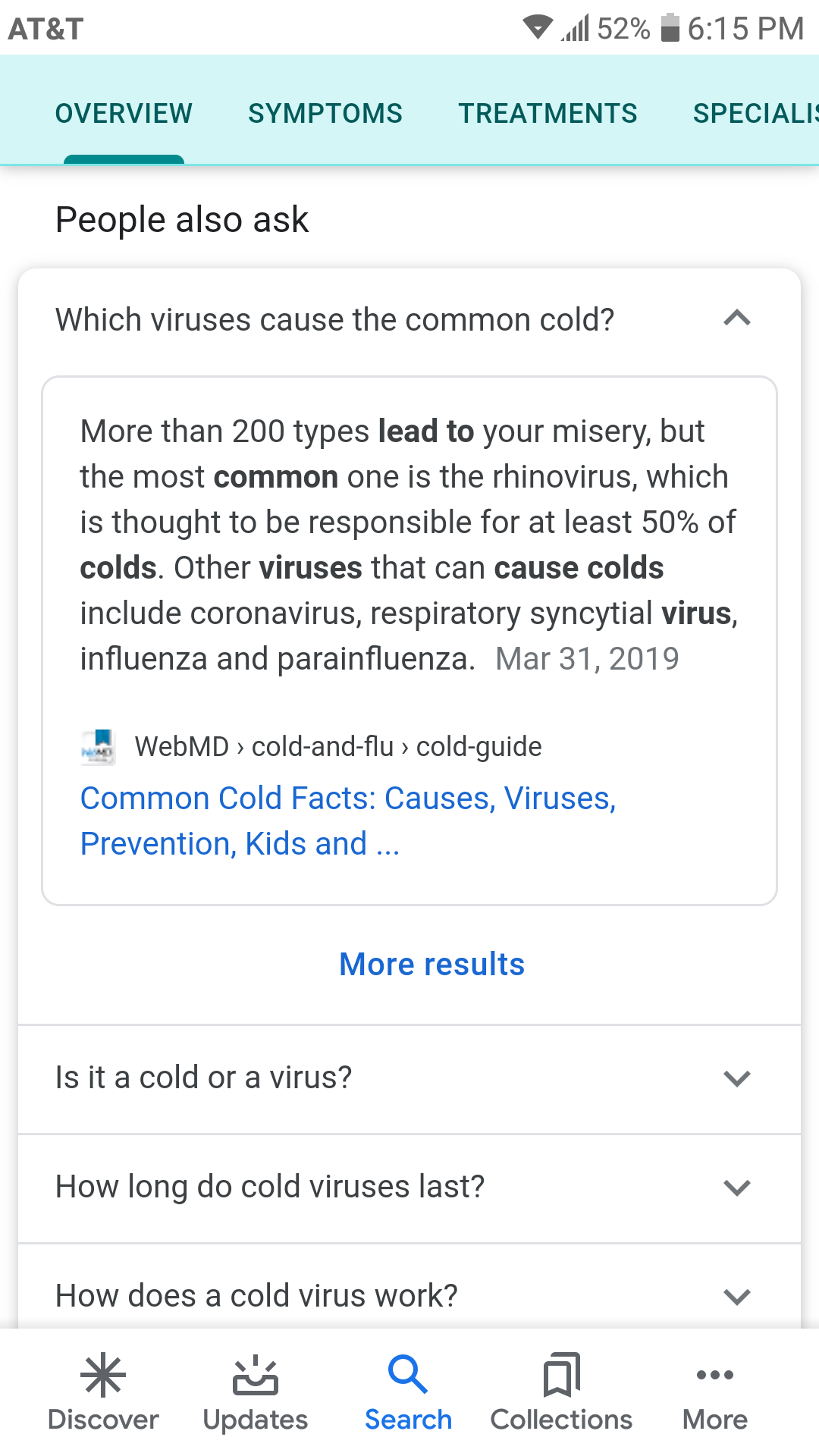Tap the rhinovirus answer snippet text
Image resolution: width=819 pixels, height=1456 pixels.
click(x=408, y=544)
